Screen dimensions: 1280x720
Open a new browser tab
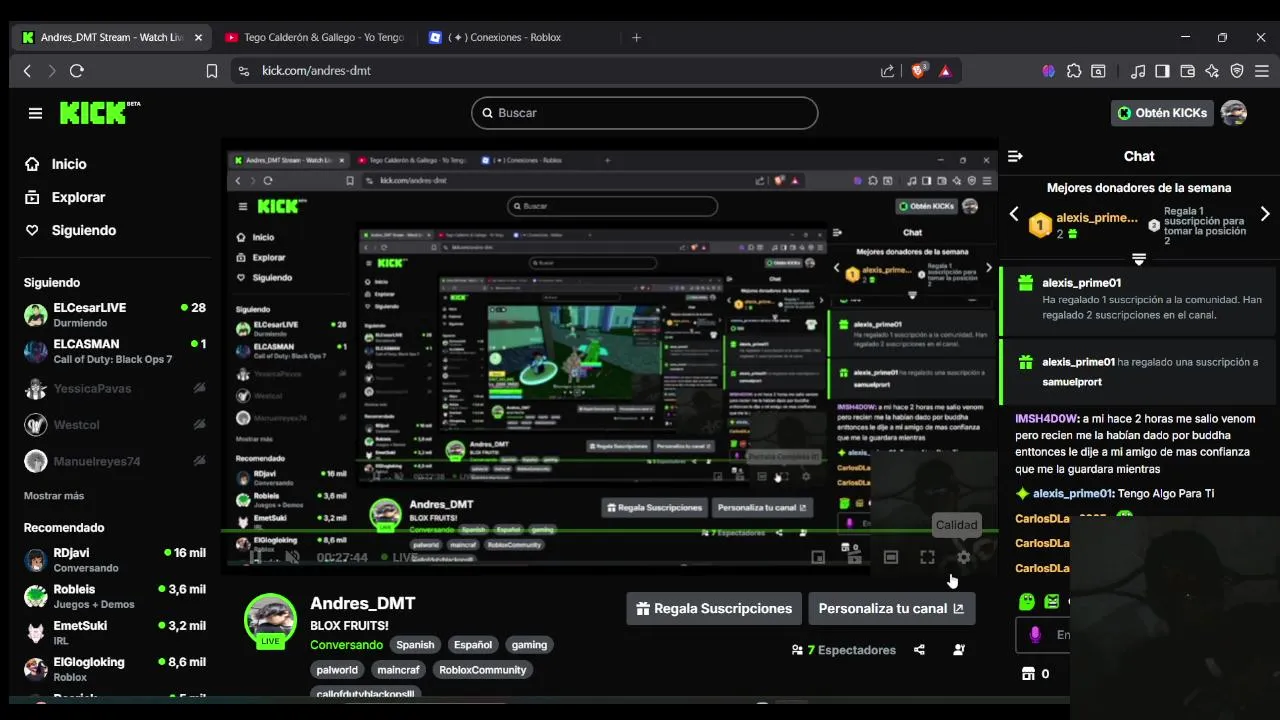click(636, 38)
